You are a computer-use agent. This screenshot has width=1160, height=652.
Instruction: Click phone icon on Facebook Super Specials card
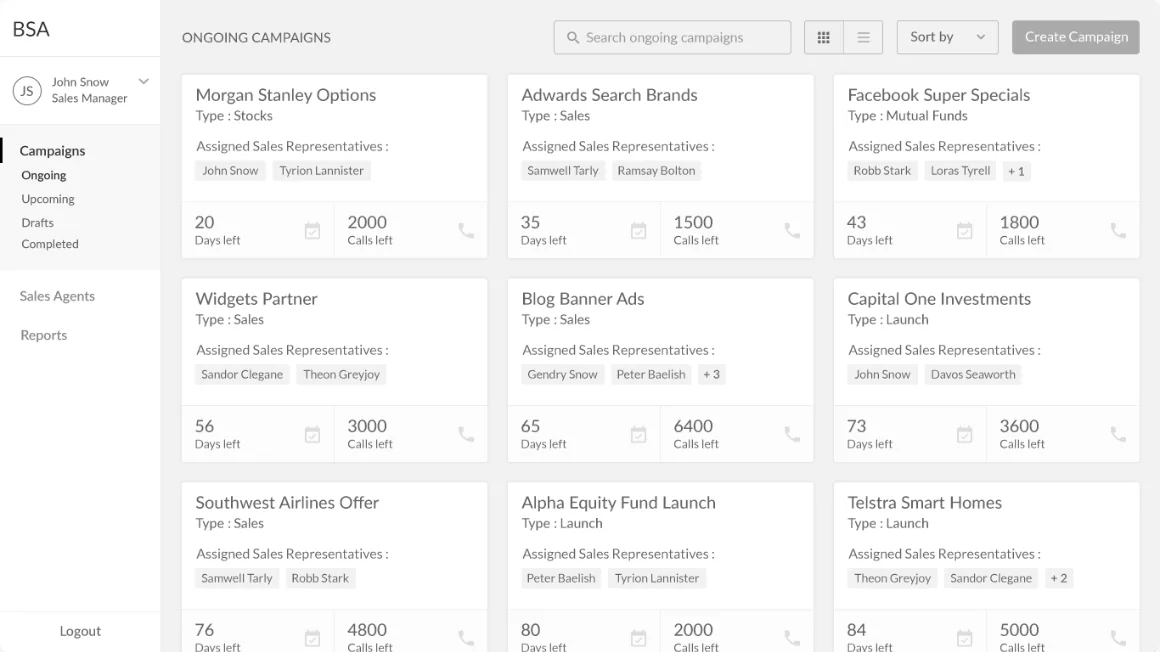1118,231
